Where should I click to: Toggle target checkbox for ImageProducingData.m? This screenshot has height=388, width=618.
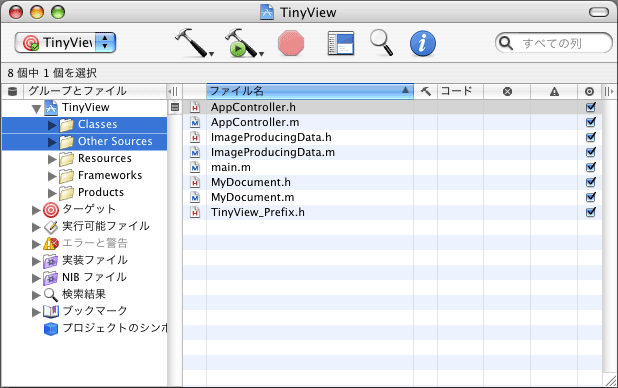(x=590, y=152)
